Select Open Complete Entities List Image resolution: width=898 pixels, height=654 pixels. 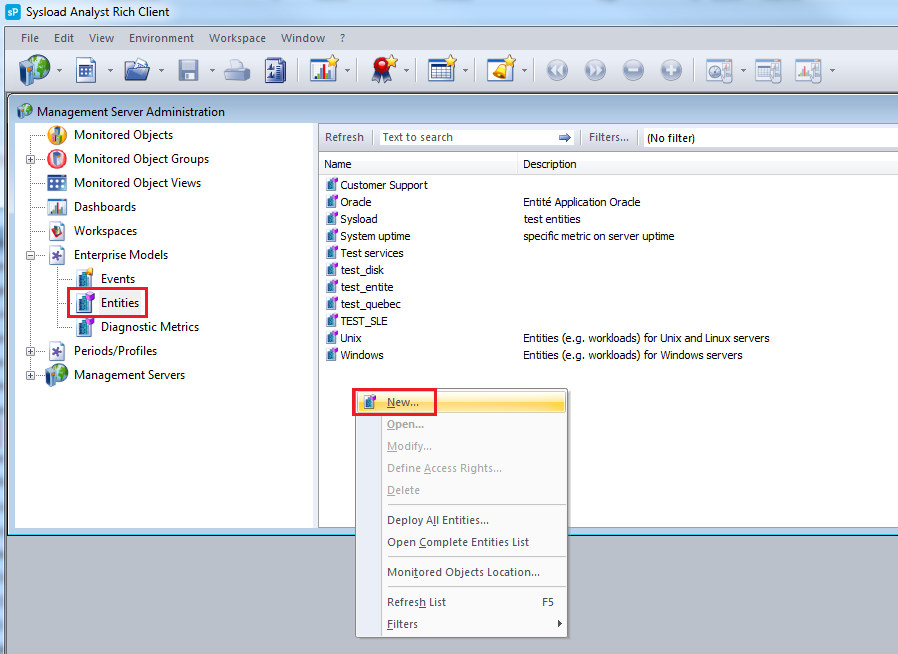click(460, 542)
